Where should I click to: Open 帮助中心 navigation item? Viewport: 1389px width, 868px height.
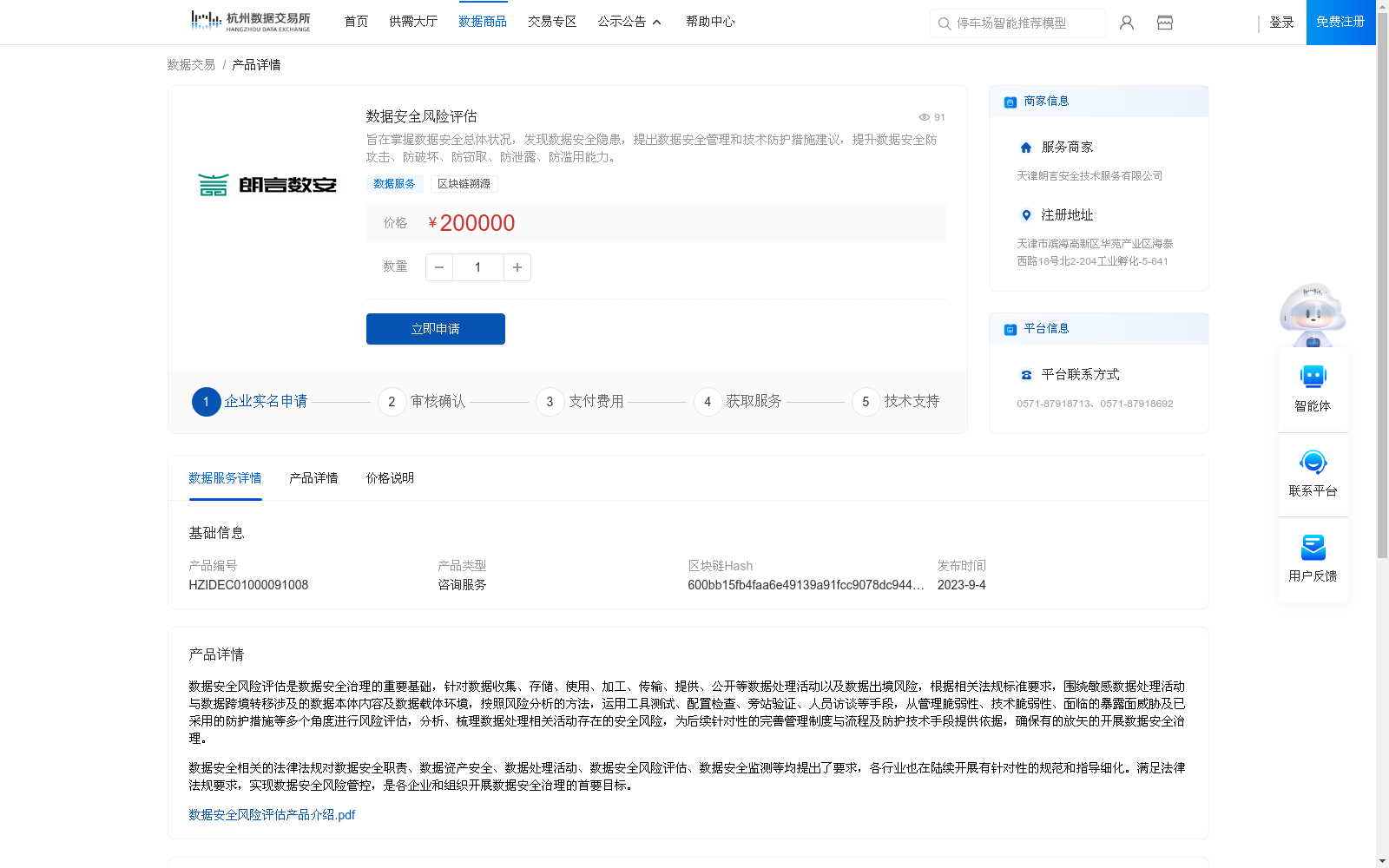[x=710, y=22]
